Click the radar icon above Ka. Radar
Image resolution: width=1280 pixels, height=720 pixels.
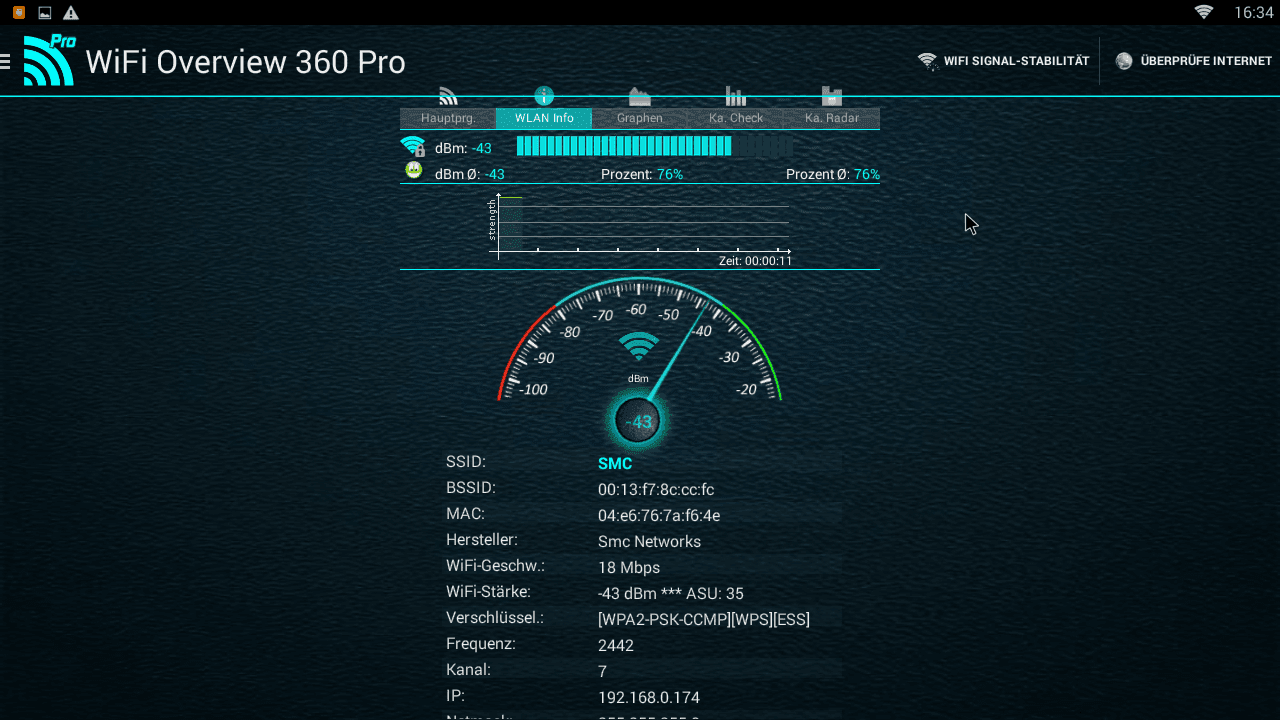click(832, 97)
